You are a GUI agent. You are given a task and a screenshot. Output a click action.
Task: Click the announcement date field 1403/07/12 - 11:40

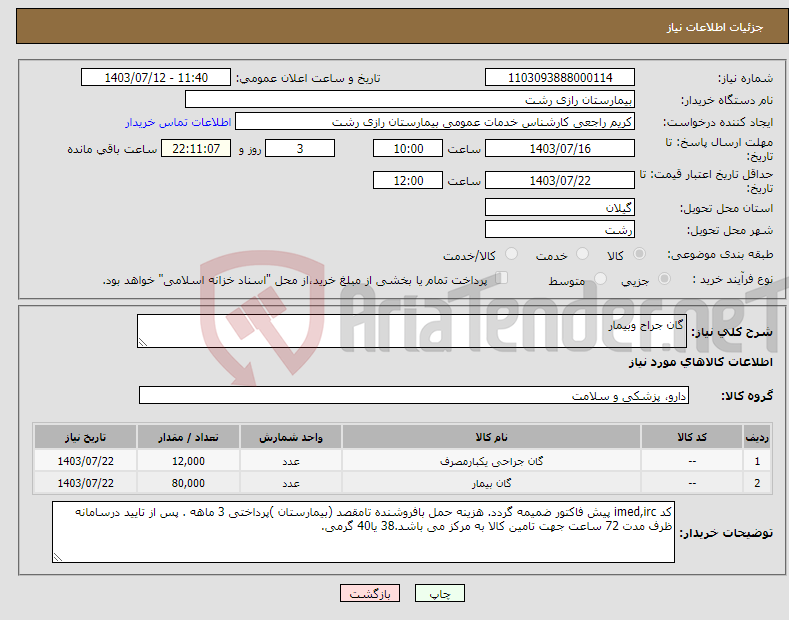156,78
